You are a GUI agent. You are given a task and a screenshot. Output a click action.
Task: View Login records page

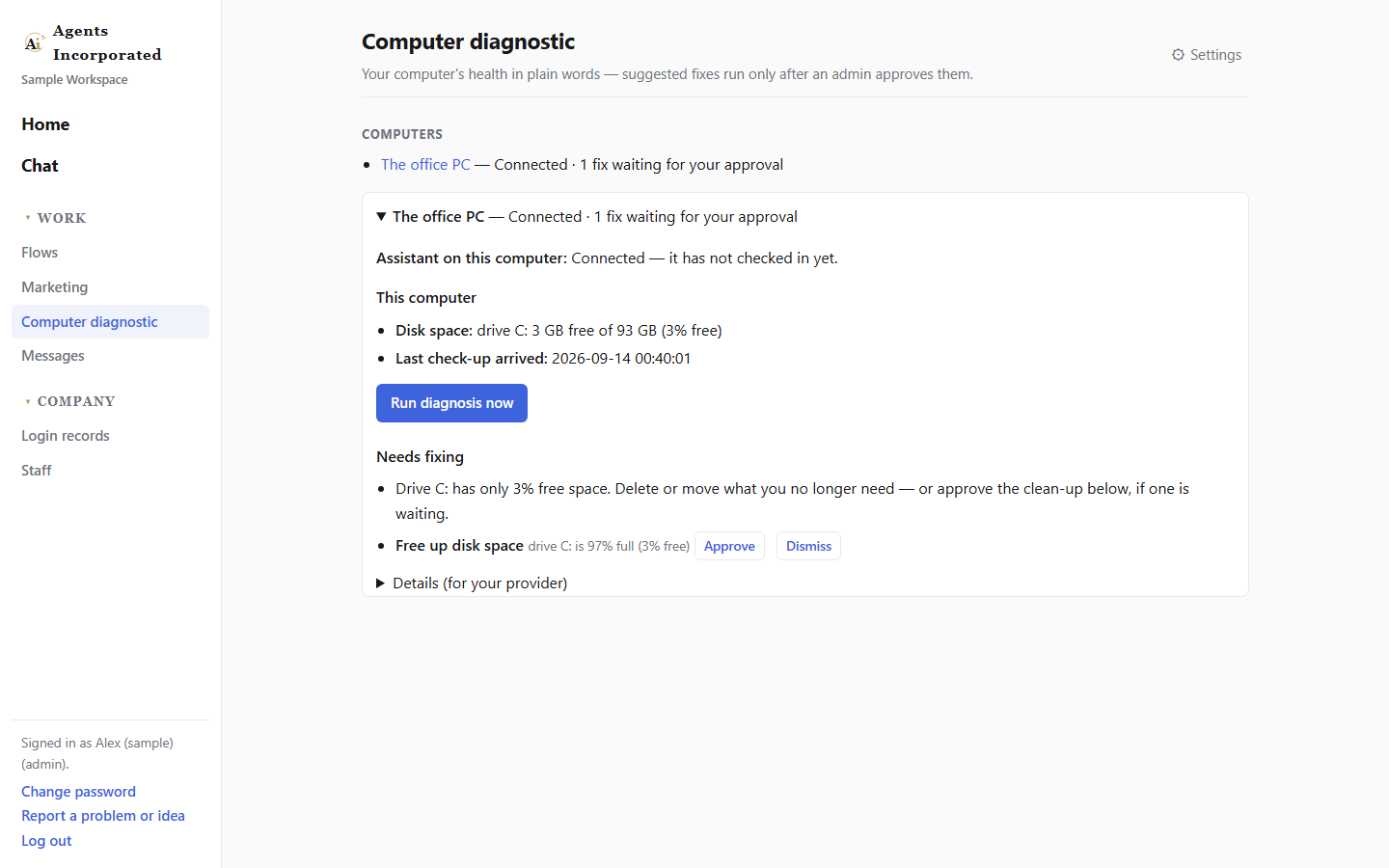[x=66, y=436]
